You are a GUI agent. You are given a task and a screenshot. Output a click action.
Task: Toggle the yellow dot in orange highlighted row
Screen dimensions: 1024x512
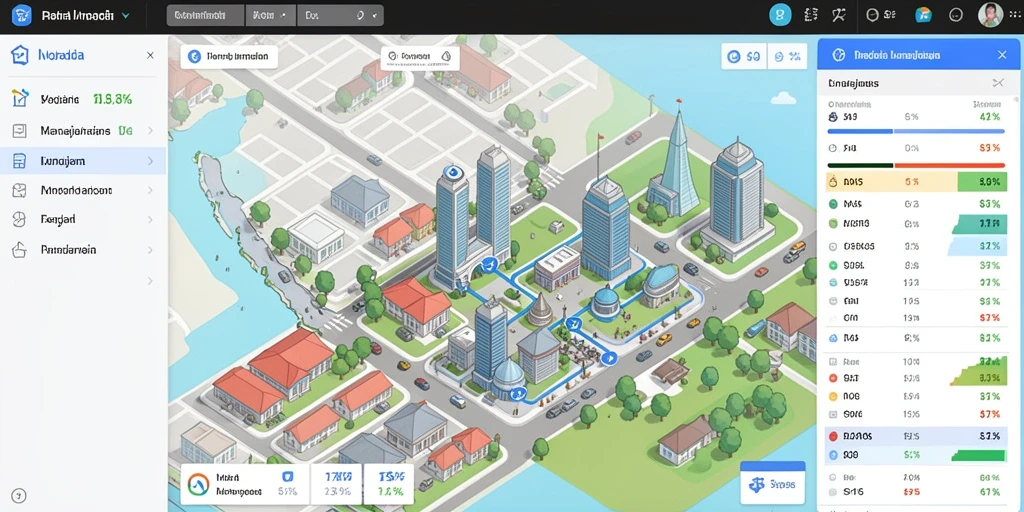(833, 182)
